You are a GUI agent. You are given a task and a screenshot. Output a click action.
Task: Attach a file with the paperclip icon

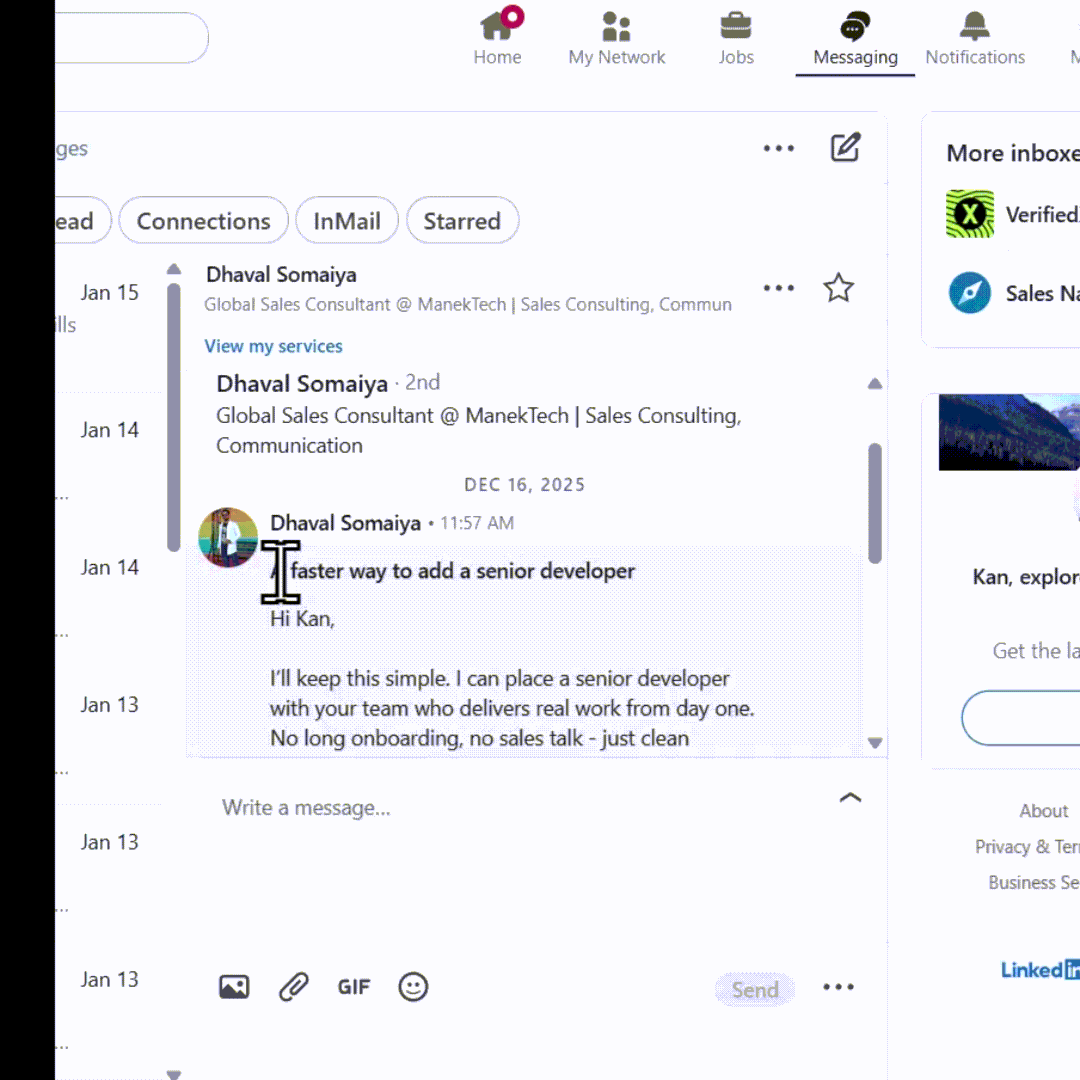(293, 987)
